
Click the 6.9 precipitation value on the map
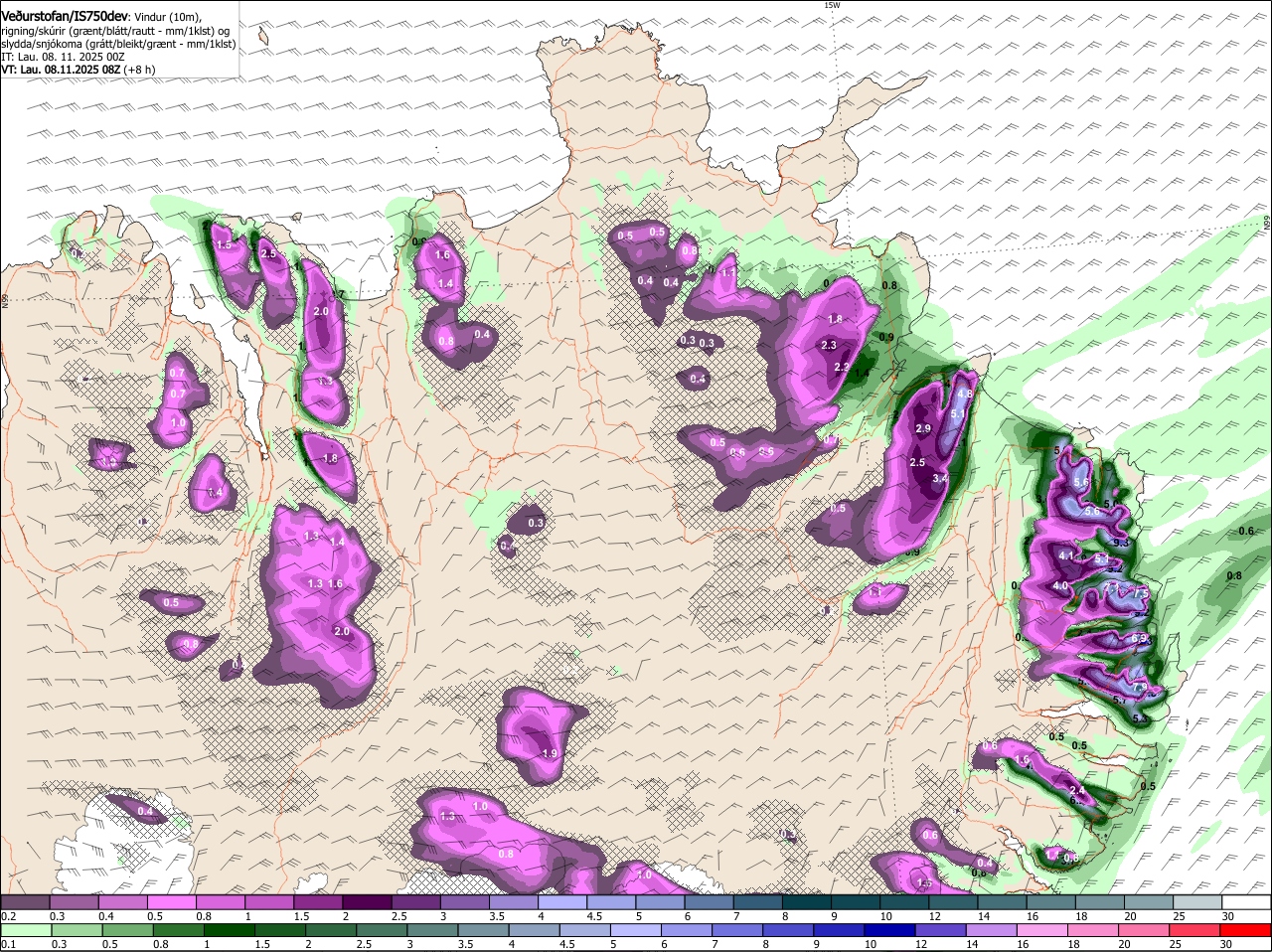[x=1139, y=638]
